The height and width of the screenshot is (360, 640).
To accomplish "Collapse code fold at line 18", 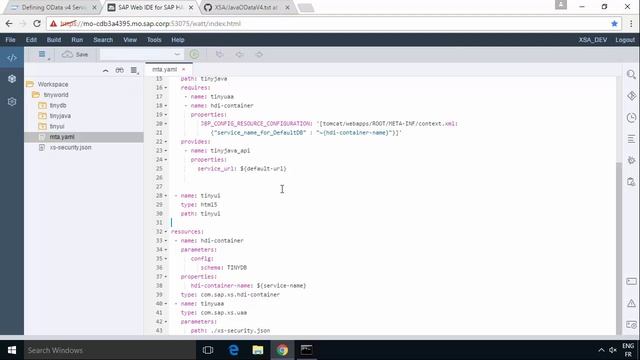I will 166,106.
